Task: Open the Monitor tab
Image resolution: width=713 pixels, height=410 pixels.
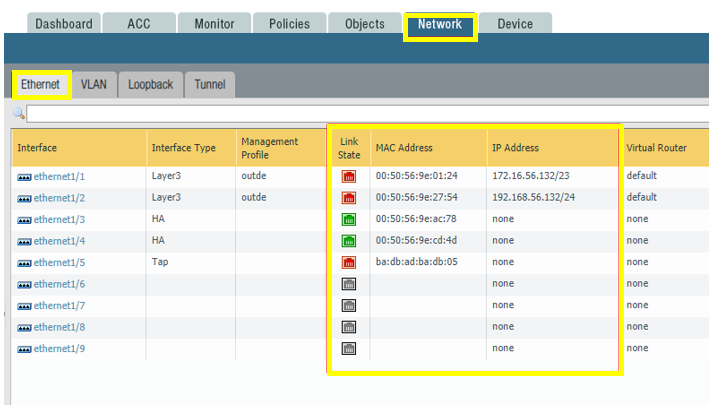Action: 214,24
